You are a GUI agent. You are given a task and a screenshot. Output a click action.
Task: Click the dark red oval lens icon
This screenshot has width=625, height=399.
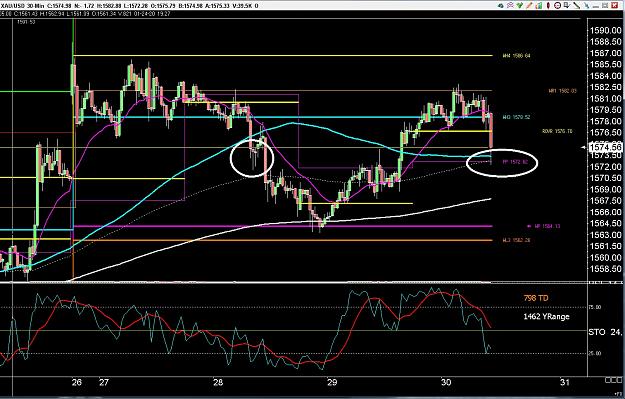click(x=548, y=6)
